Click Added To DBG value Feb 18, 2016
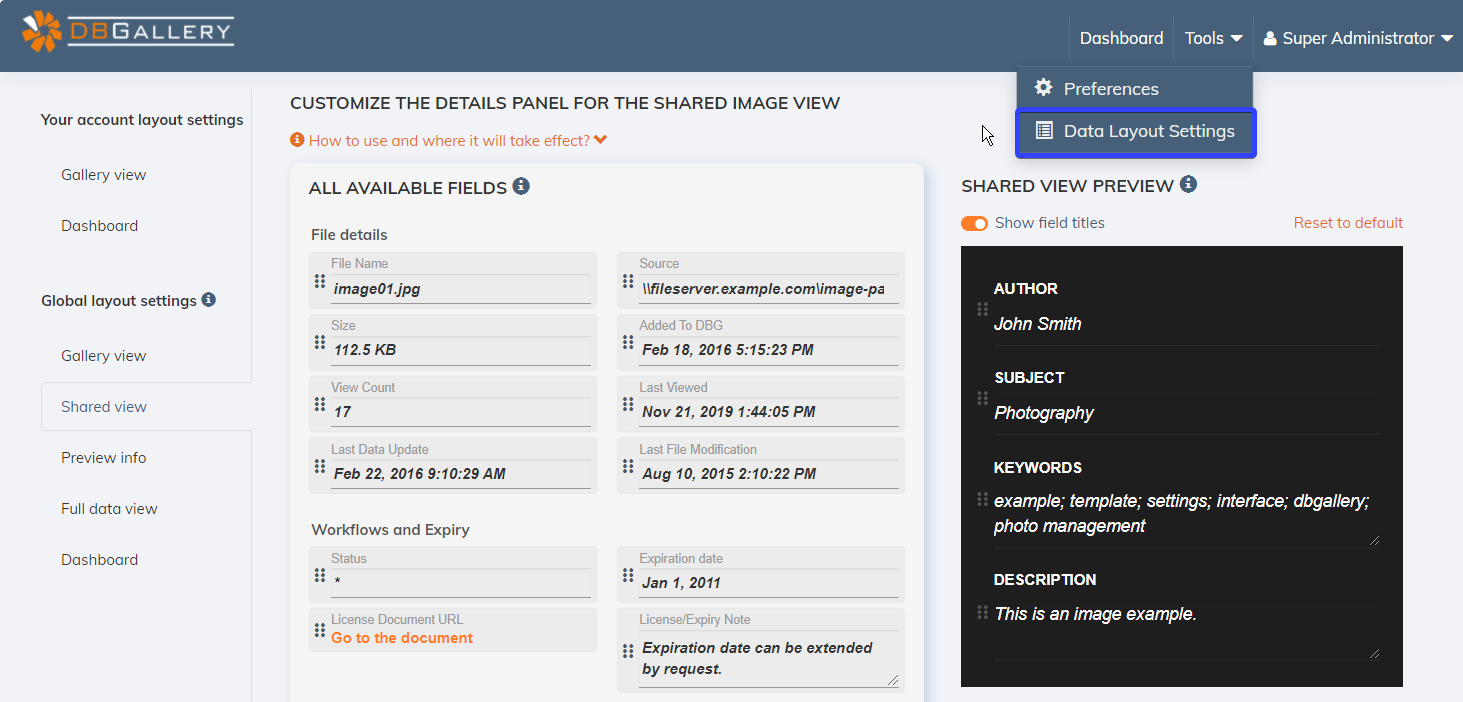Viewport: 1463px width, 702px height. tap(727, 350)
